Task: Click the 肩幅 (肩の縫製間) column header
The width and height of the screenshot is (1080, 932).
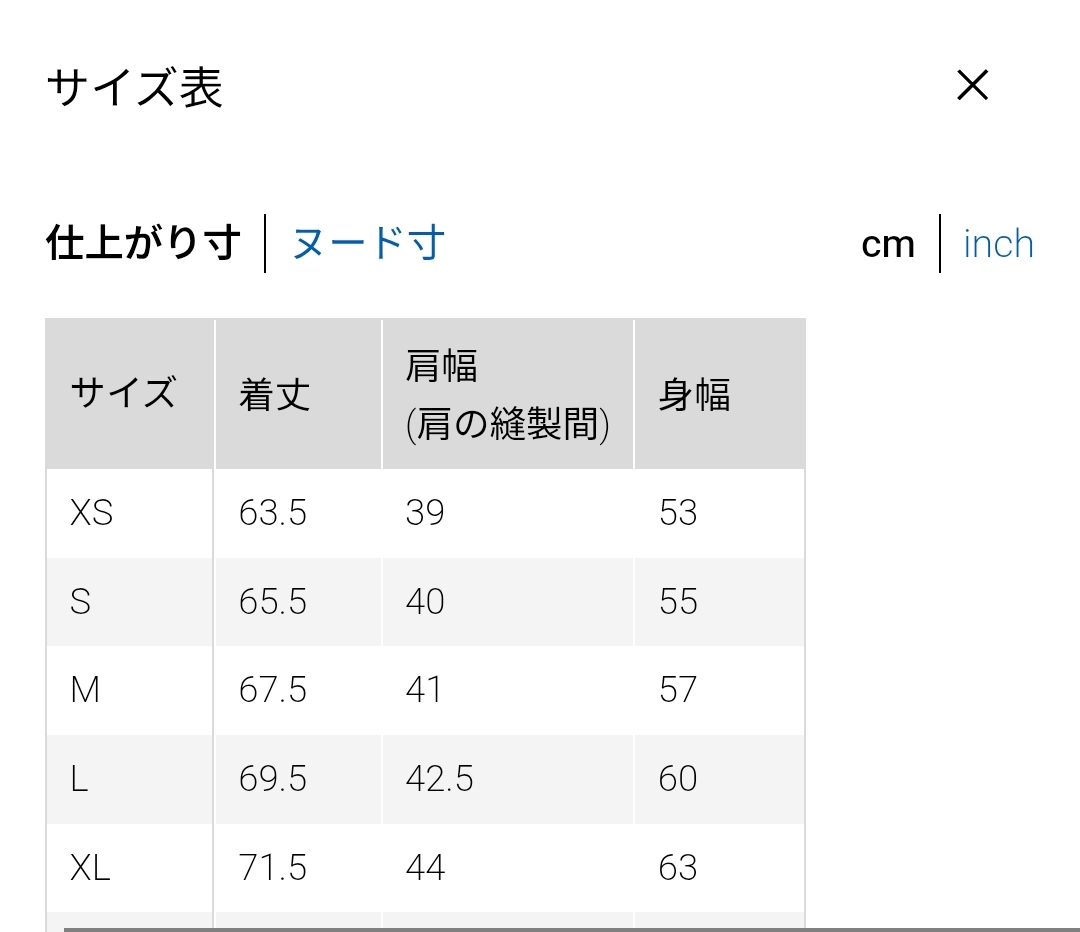Action: [x=507, y=395]
